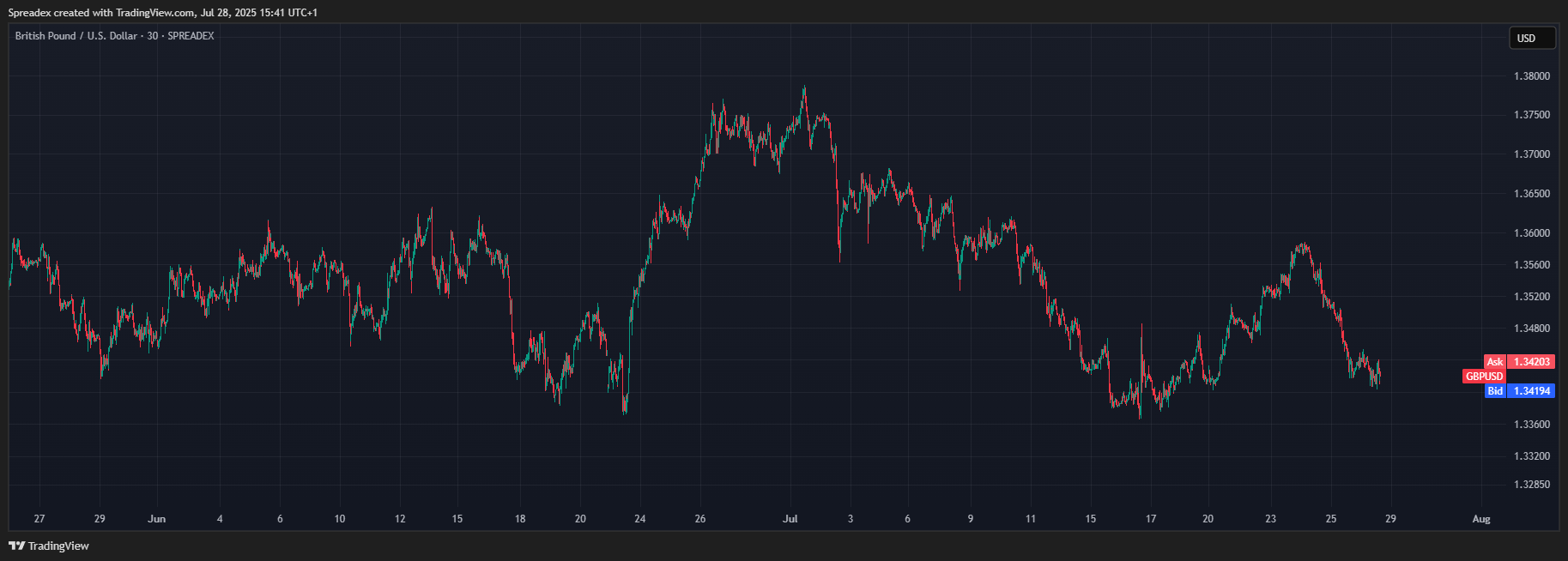Click the 1.36500 price axis label
1568x561 pixels.
[1532, 194]
